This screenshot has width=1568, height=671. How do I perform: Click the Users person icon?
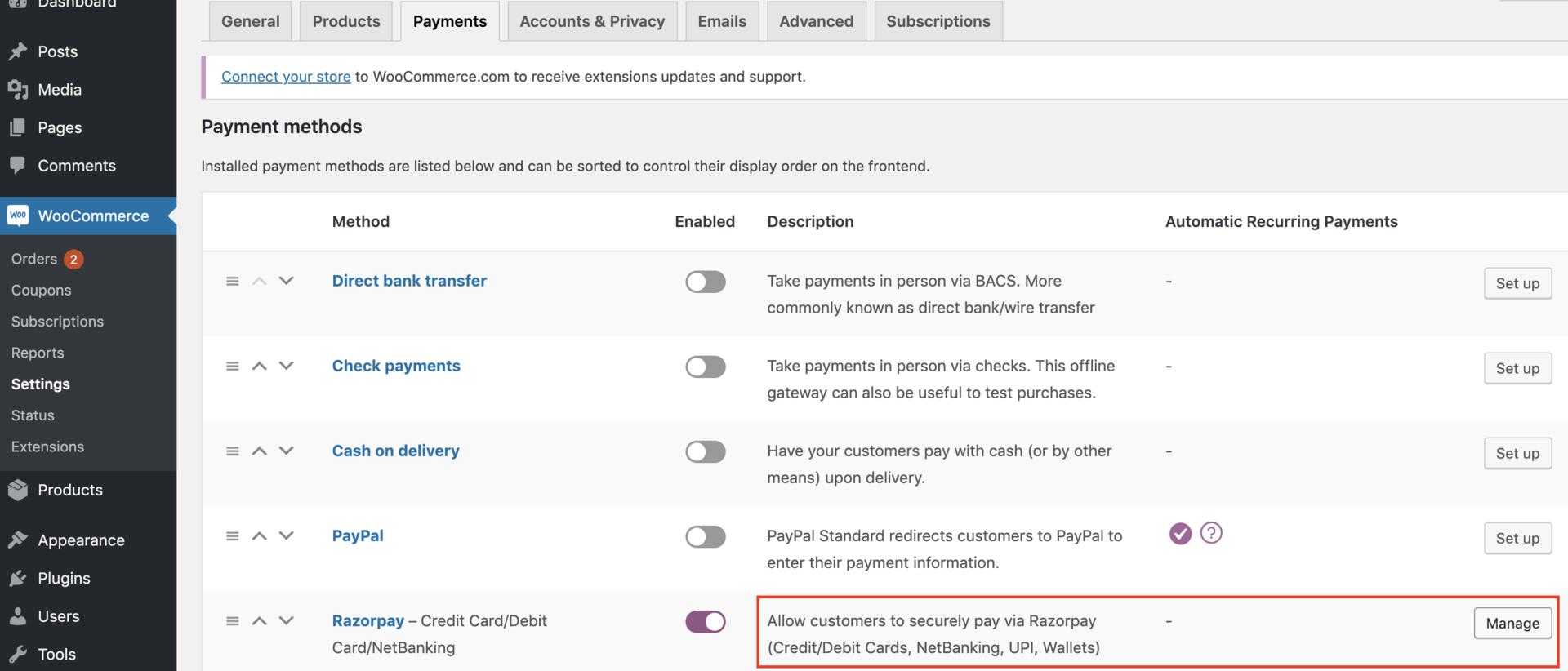click(18, 616)
